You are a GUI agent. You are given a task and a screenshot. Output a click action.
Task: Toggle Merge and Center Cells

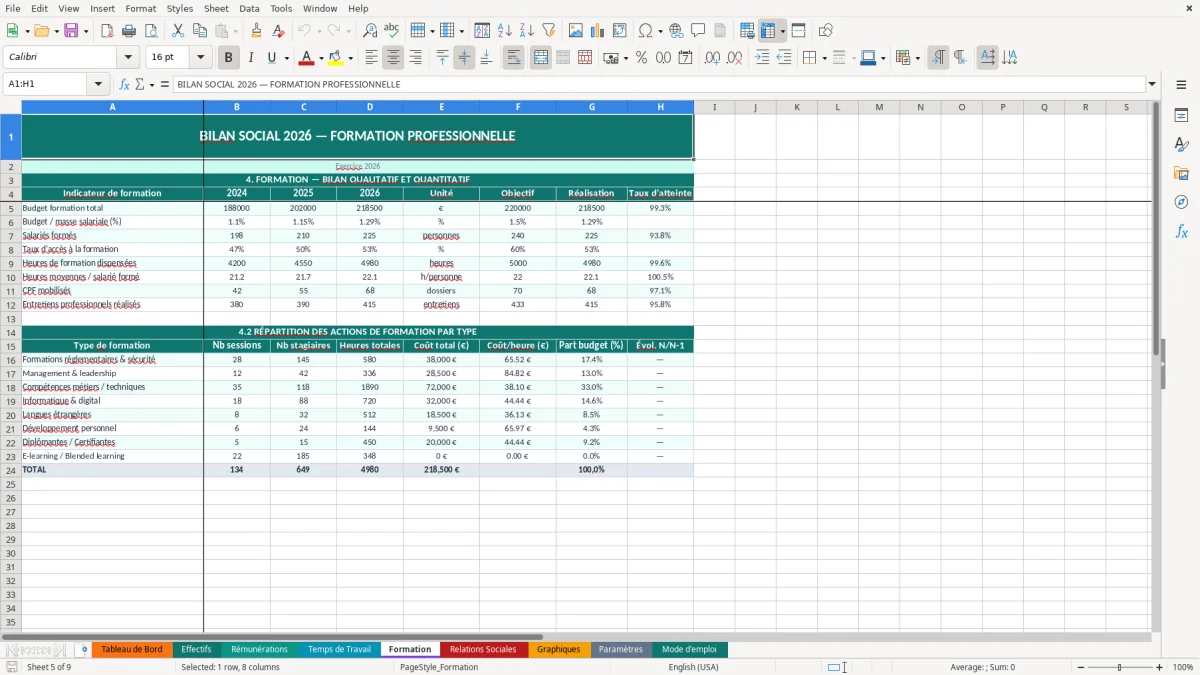[x=541, y=58]
